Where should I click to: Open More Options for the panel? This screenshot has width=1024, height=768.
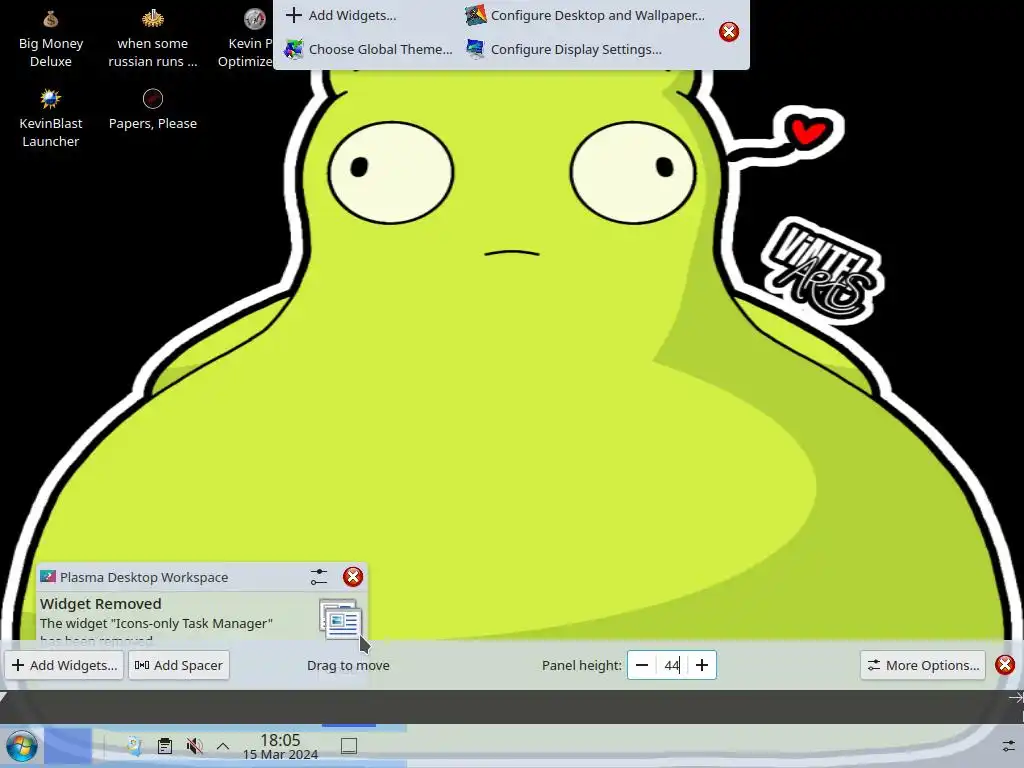click(923, 665)
